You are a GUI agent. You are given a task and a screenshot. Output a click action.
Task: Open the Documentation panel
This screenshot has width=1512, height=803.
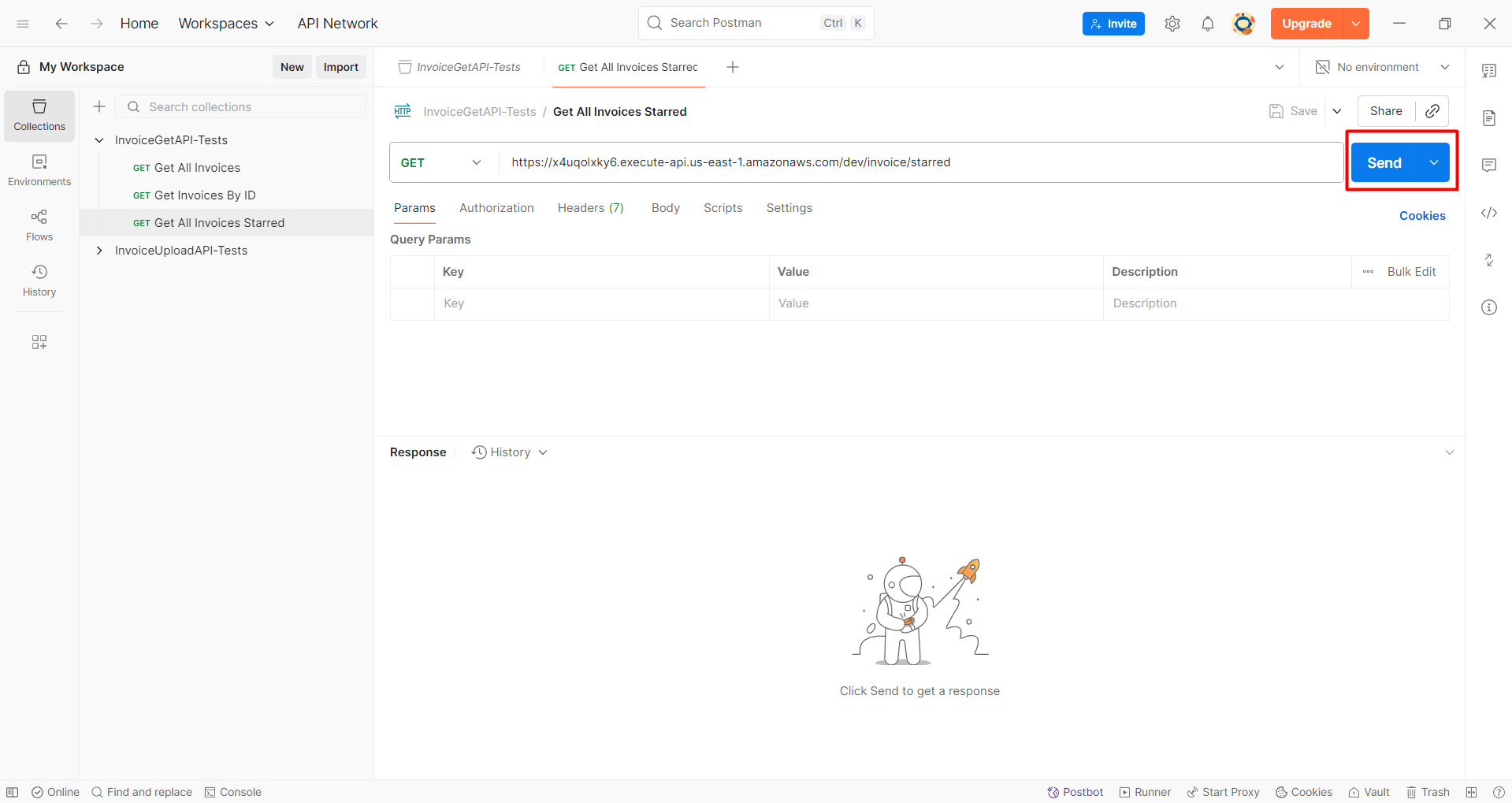coord(1489,117)
